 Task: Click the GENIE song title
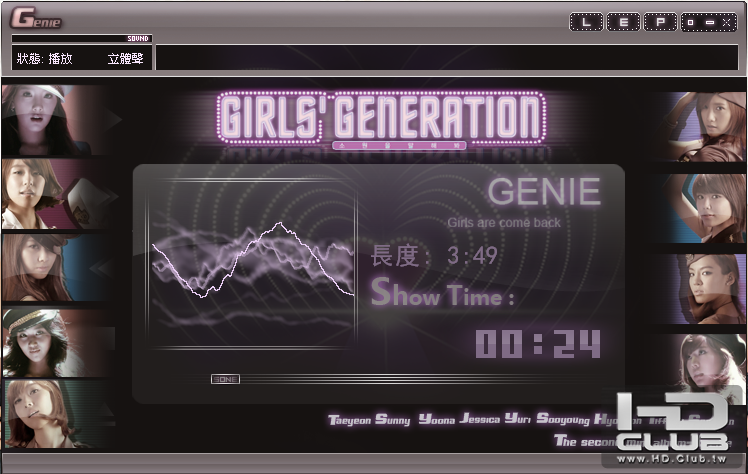click(x=544, y=192)
